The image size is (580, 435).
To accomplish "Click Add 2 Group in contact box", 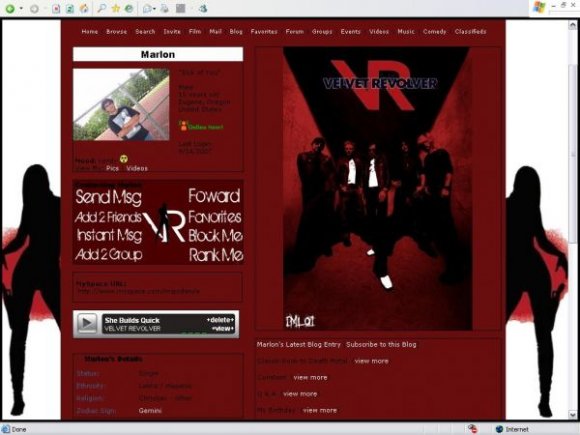I will 109,254.
